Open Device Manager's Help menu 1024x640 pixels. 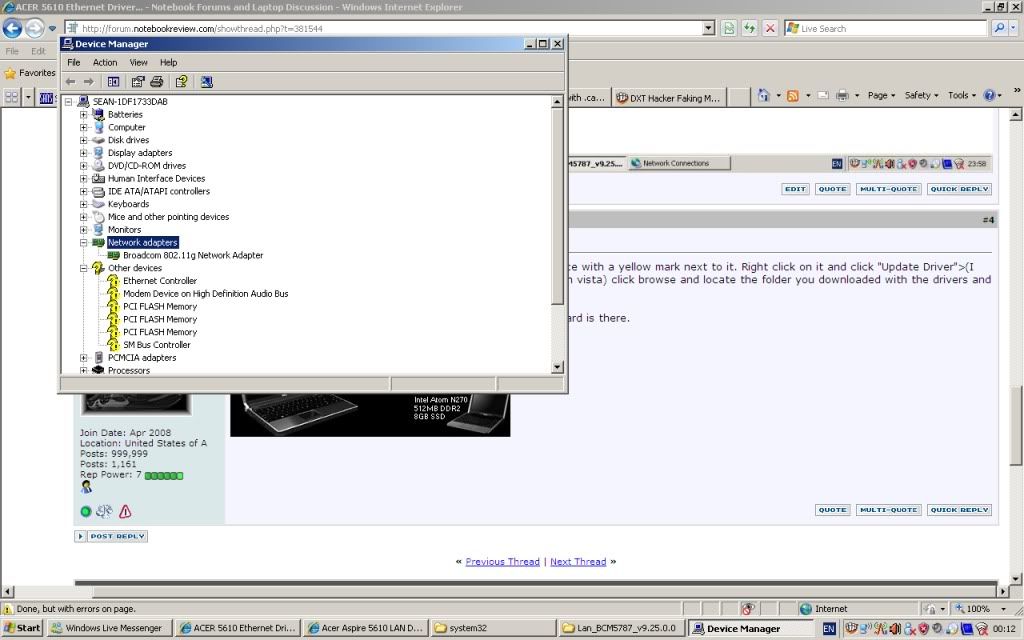tap(168, 63)
